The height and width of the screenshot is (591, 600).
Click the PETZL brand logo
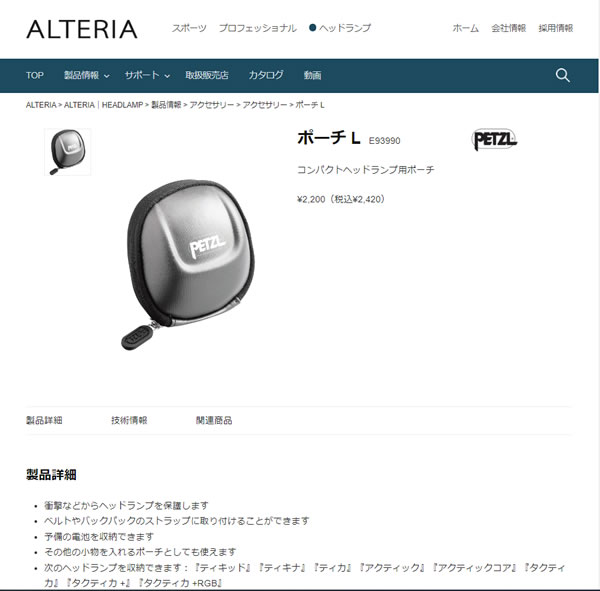point(494,139)
